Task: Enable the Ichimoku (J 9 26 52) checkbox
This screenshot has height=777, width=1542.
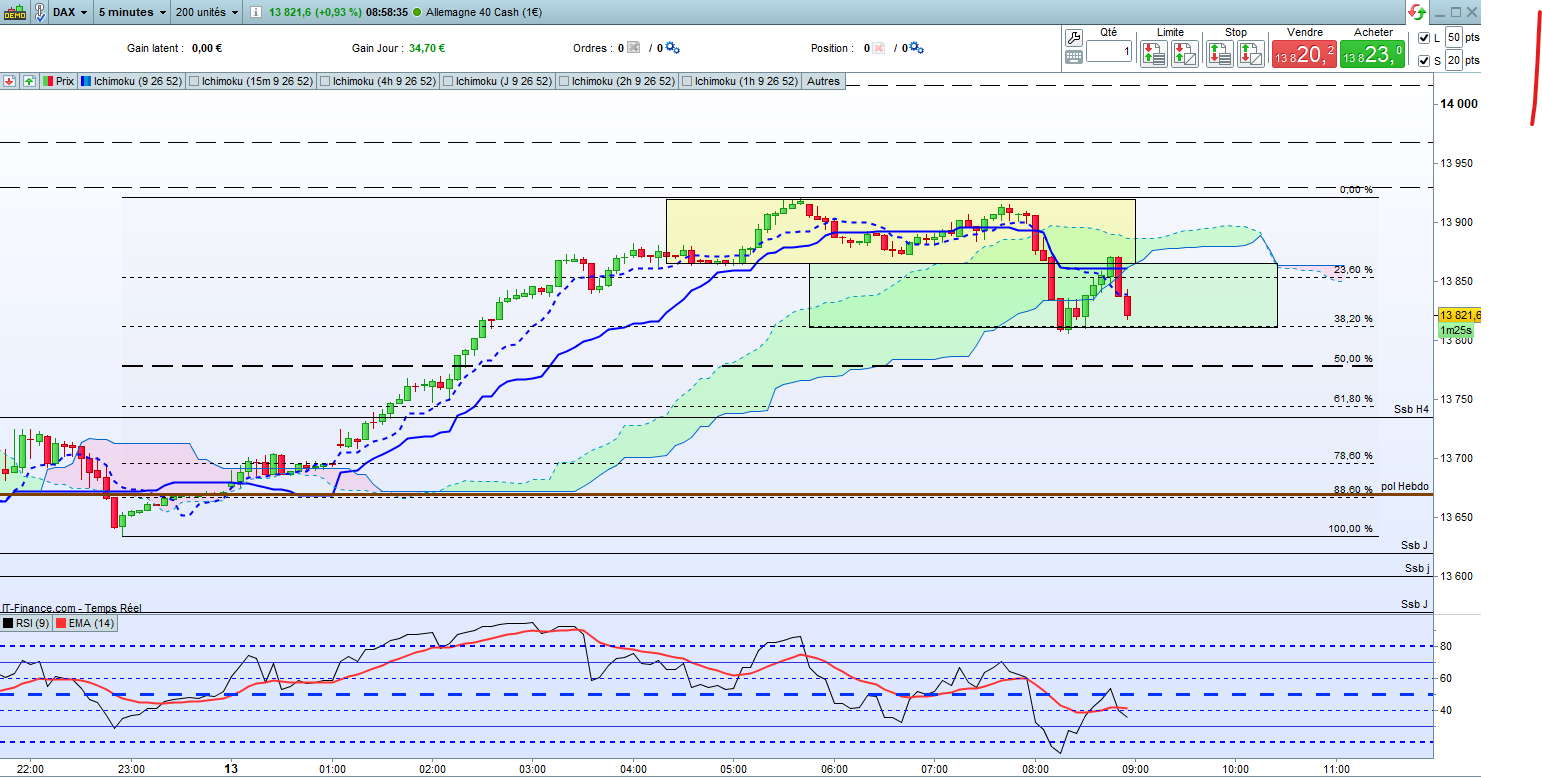Action: coord(447,81)
